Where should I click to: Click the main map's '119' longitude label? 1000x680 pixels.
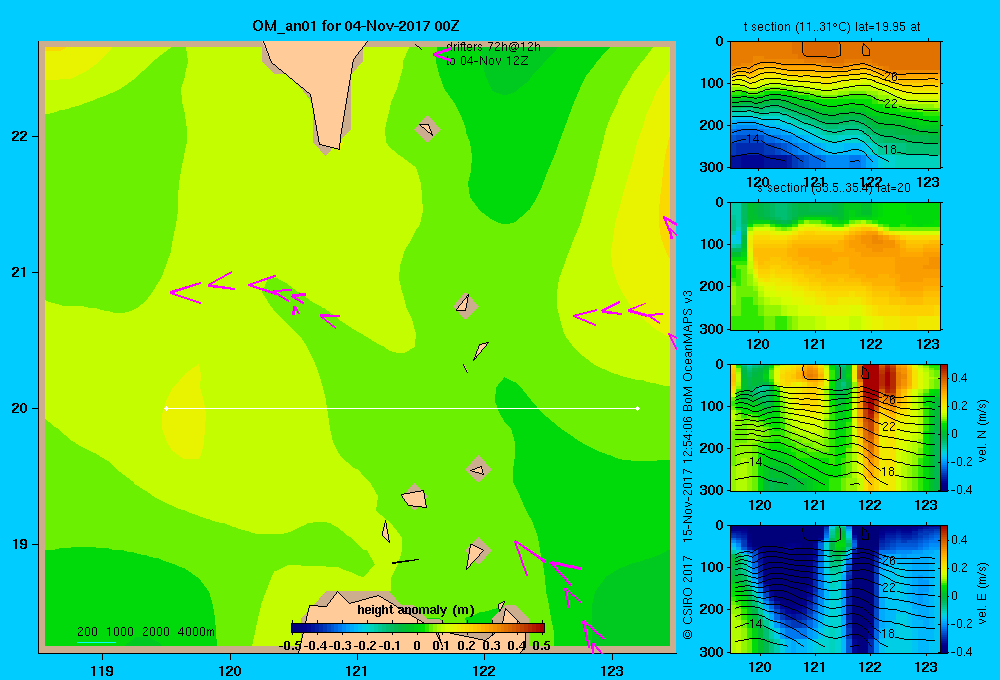[x=102, y=670]
